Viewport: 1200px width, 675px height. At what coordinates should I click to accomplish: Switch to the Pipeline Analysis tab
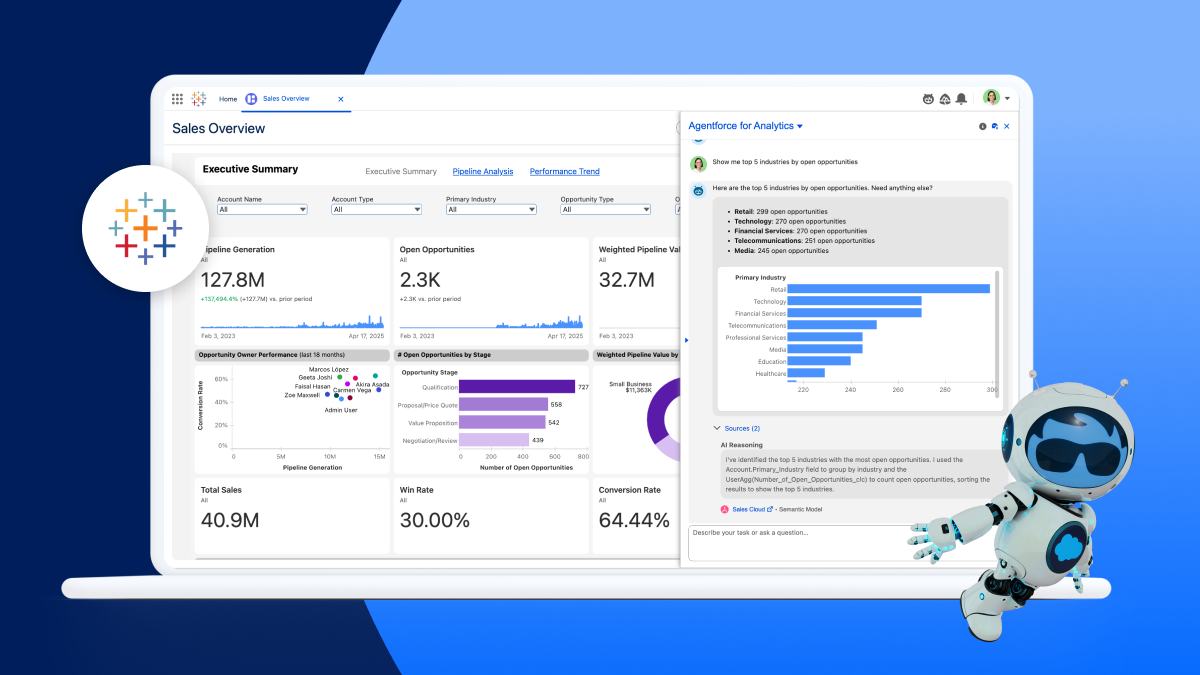coord(483,171)
